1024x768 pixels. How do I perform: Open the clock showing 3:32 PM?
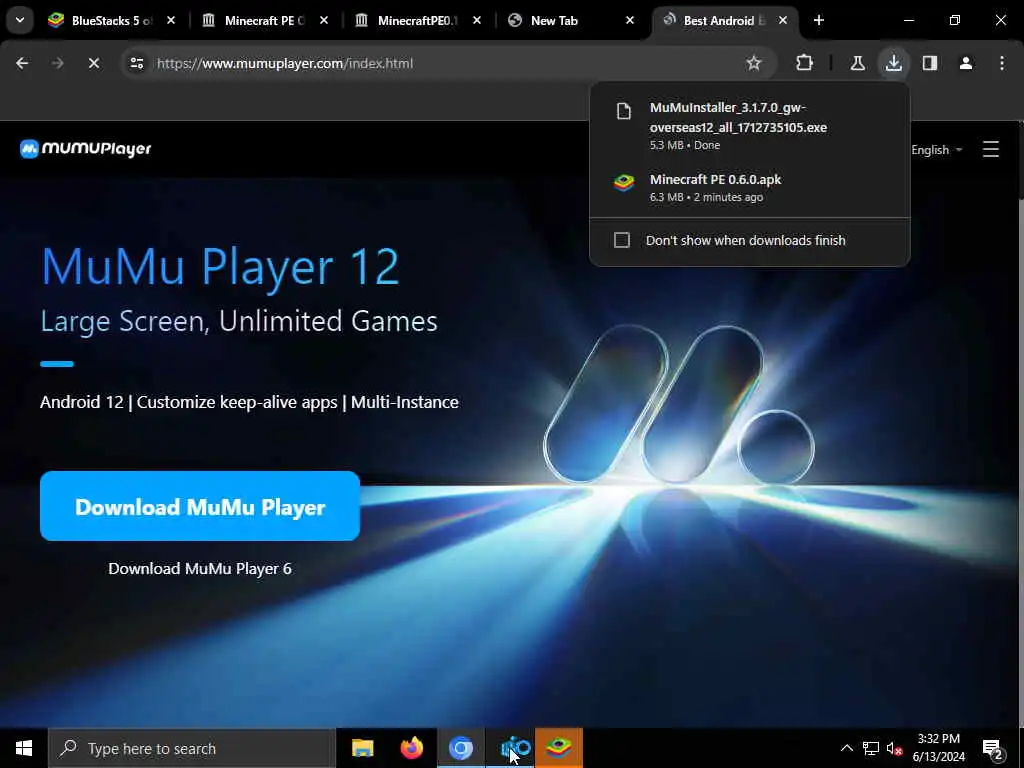coord(938,748)
